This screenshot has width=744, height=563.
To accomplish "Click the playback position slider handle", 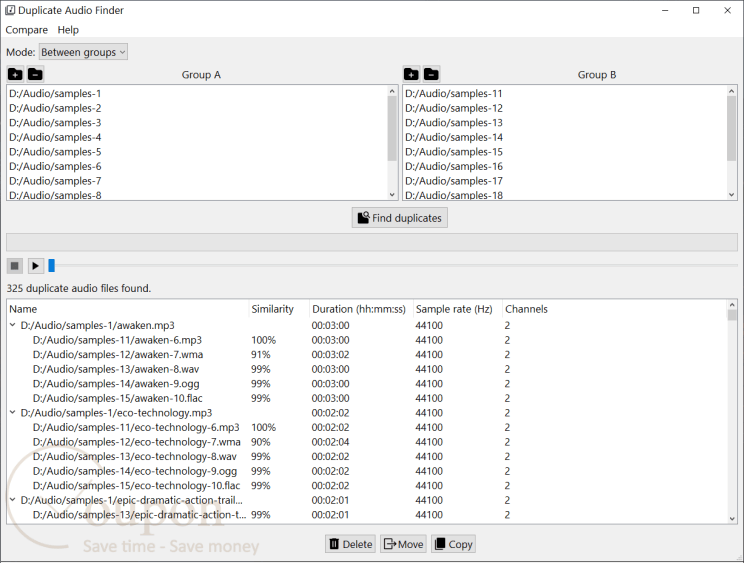I will (x=52, y=266).
